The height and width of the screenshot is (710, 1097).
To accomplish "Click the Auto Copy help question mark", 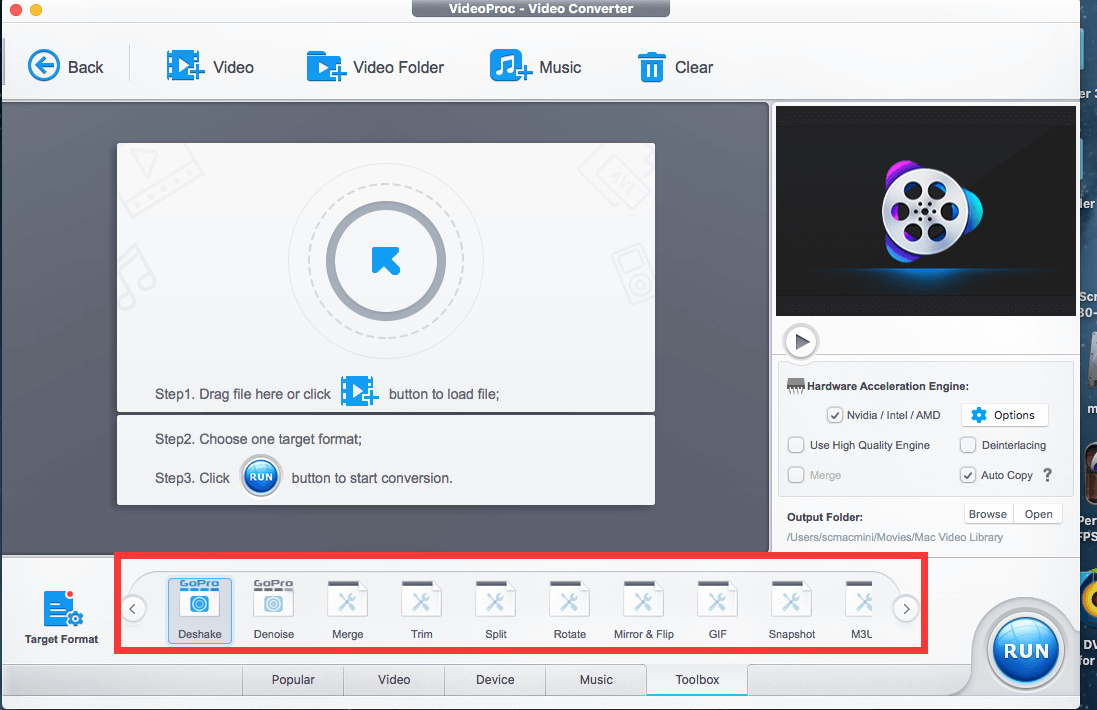I will click(1047, 474).
